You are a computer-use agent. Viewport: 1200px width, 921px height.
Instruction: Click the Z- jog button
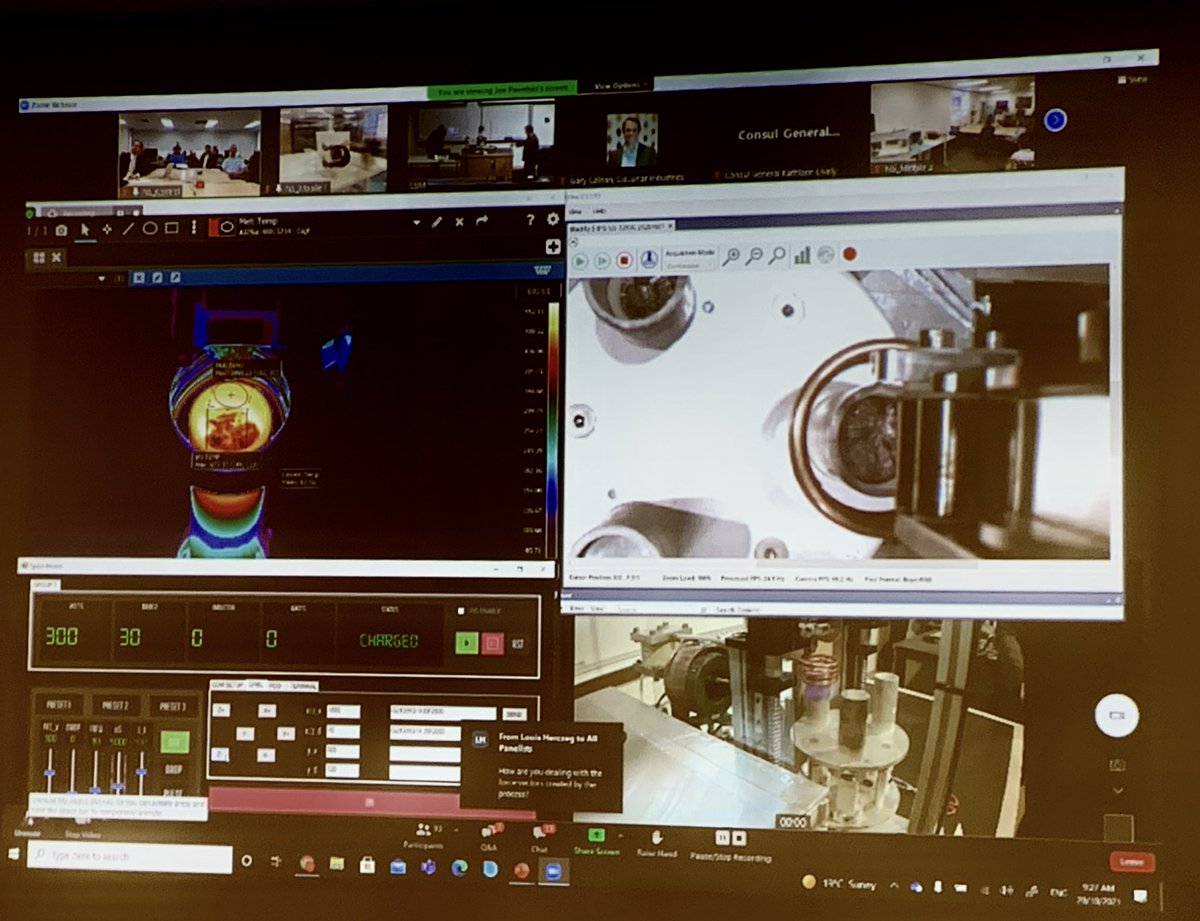tap(221, 755)
